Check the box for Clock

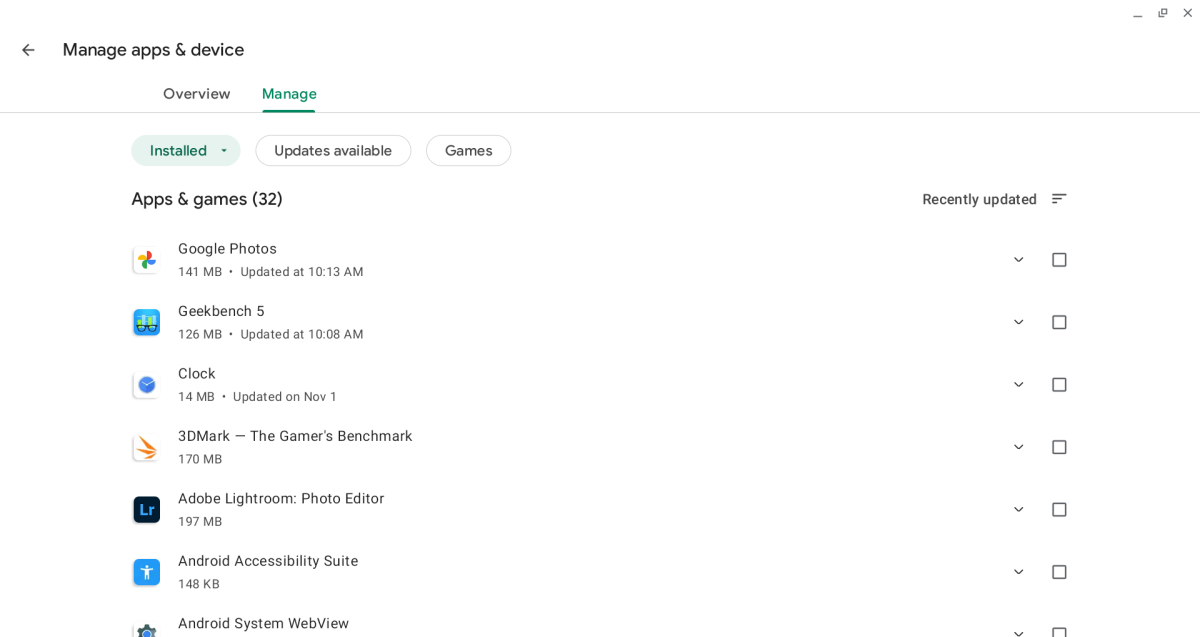pos(1059,385)
